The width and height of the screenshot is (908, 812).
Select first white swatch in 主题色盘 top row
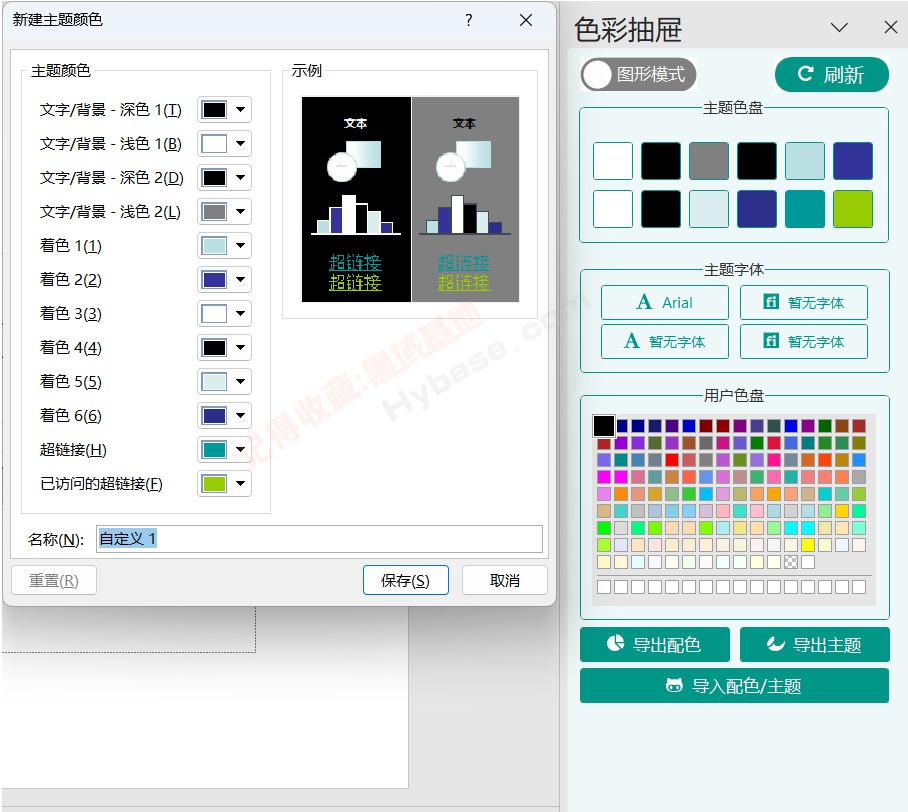coord(613,161)
